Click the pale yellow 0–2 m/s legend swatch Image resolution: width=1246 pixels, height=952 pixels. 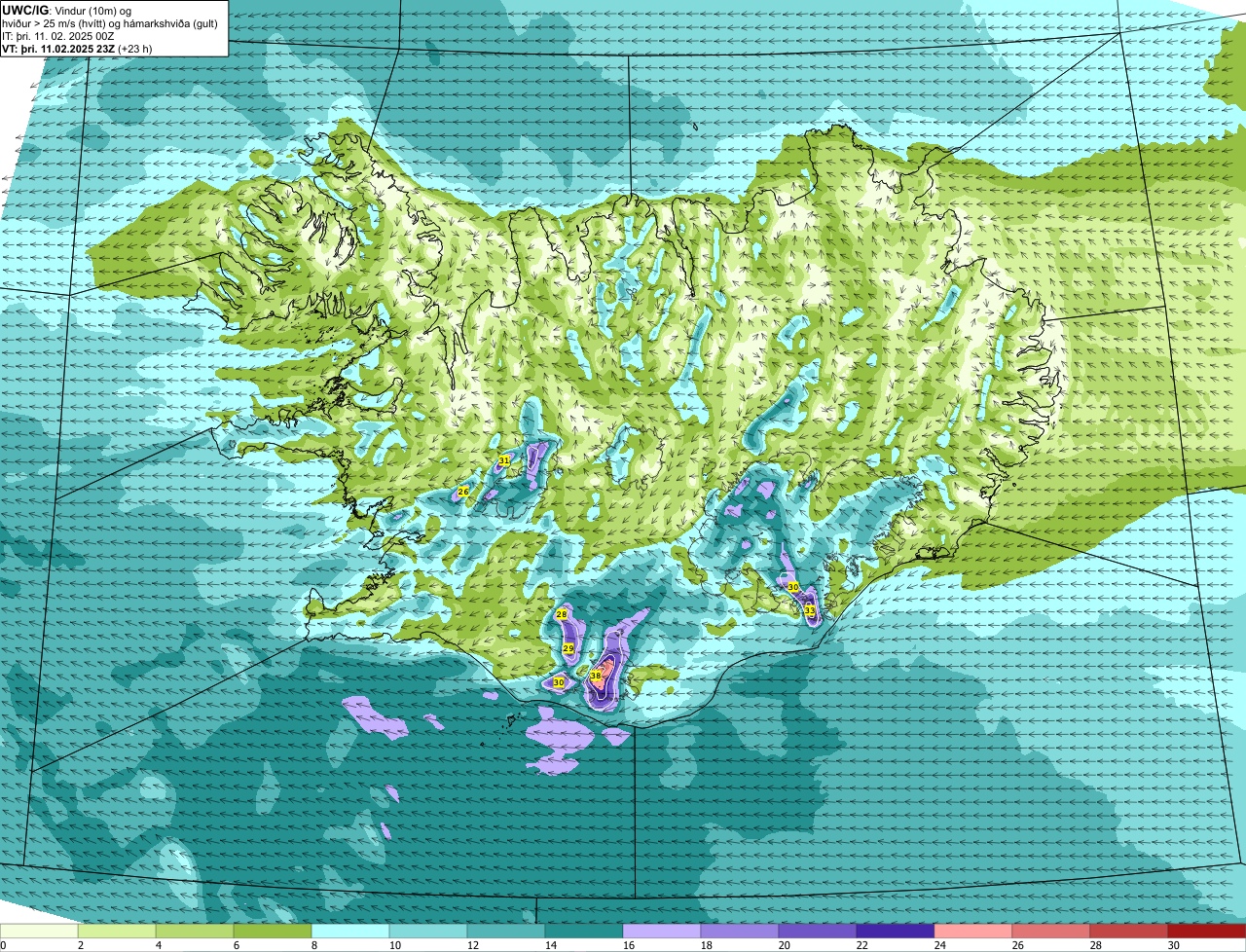coord(39,931)
